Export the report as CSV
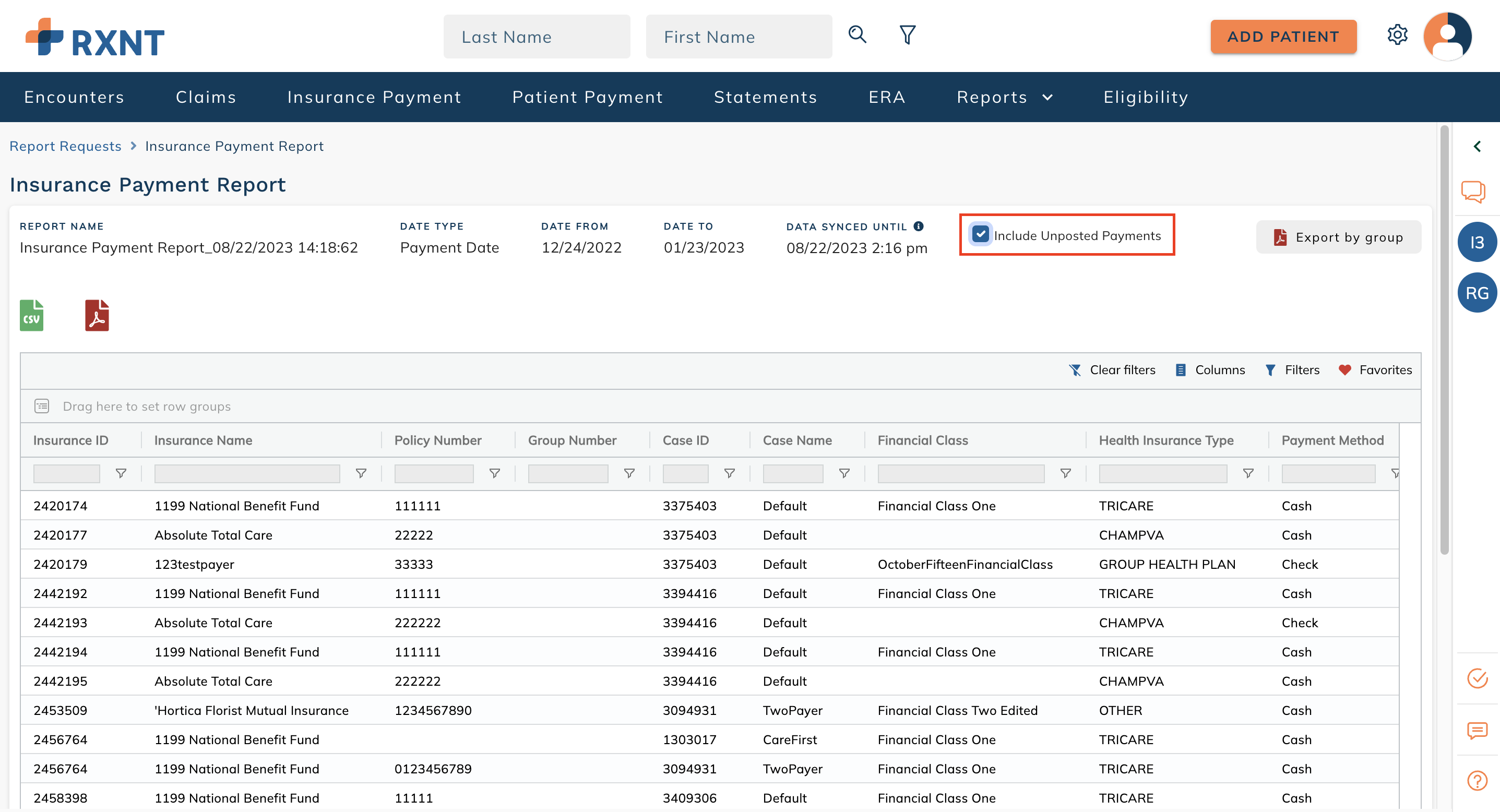 (x=32, y=315)
